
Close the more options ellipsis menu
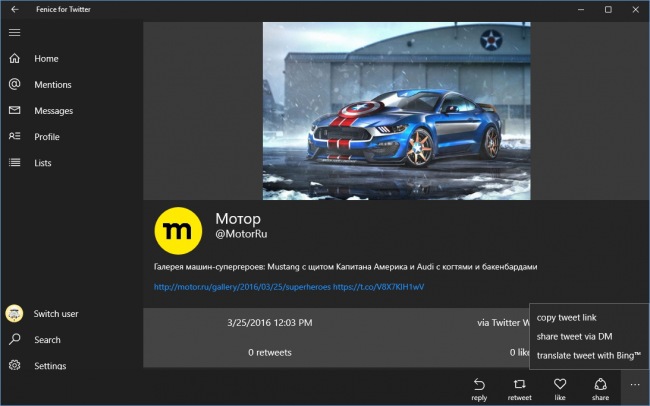(635, 385)
